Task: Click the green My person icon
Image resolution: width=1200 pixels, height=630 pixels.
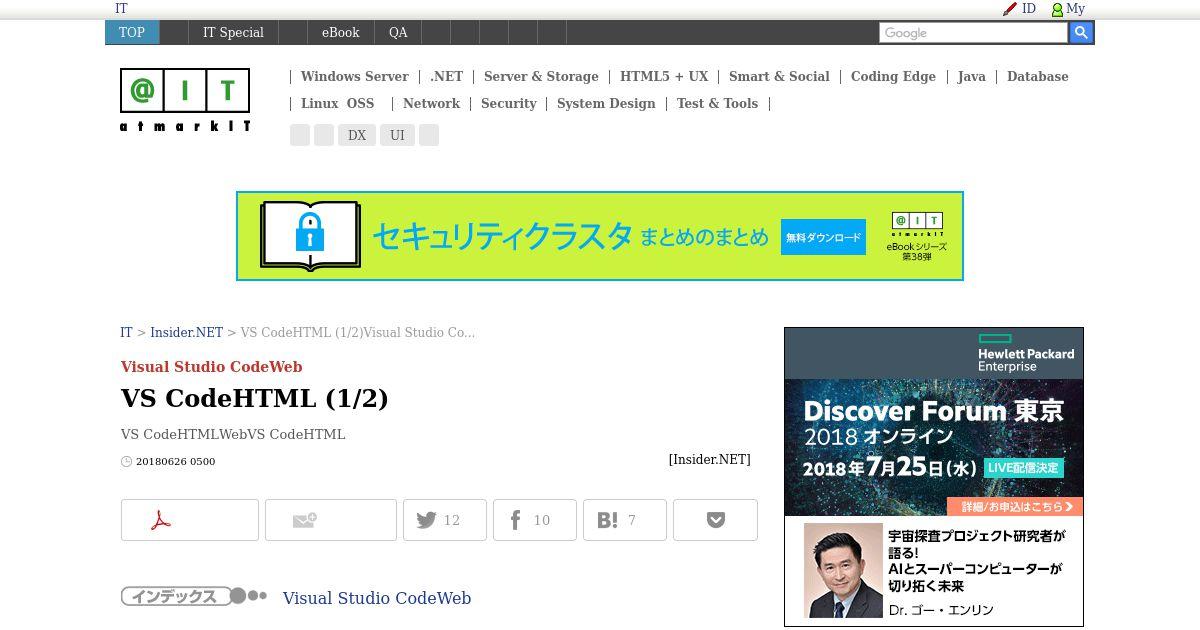Action: pyautogui.click(x=1057, y=9)
